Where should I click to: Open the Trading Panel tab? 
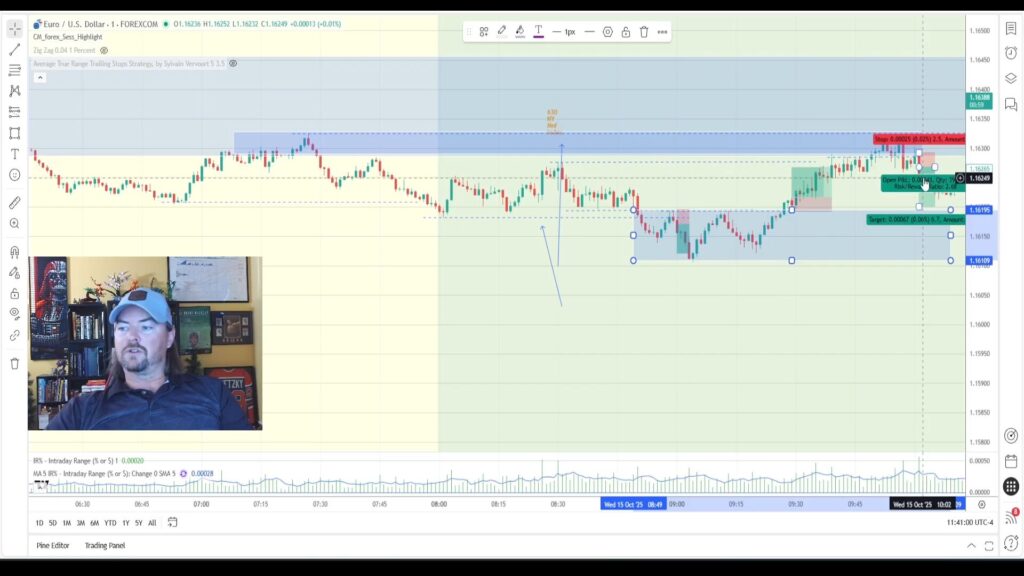coord(105,545)
